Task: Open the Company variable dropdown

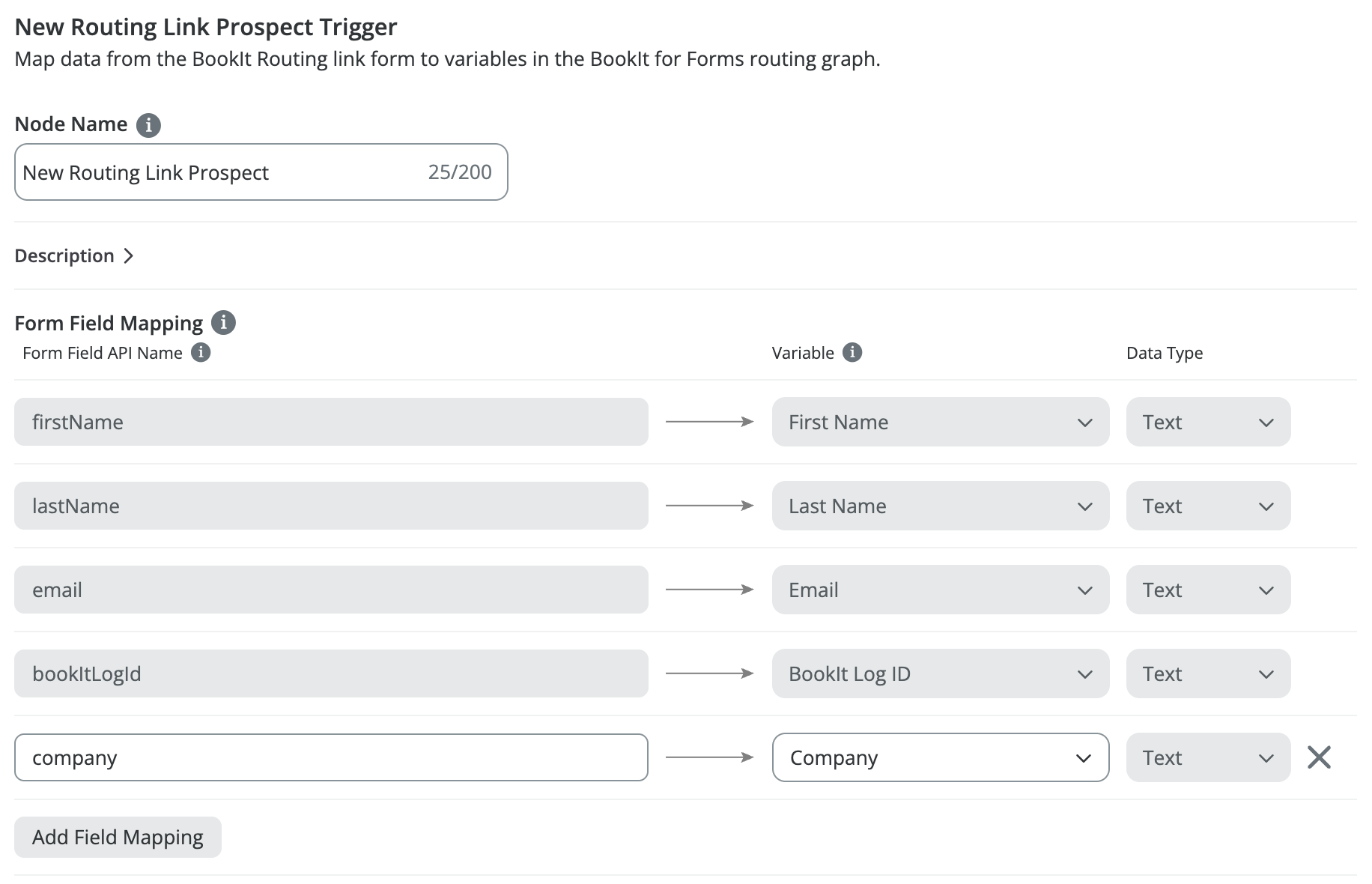Action: pos(940,757)
